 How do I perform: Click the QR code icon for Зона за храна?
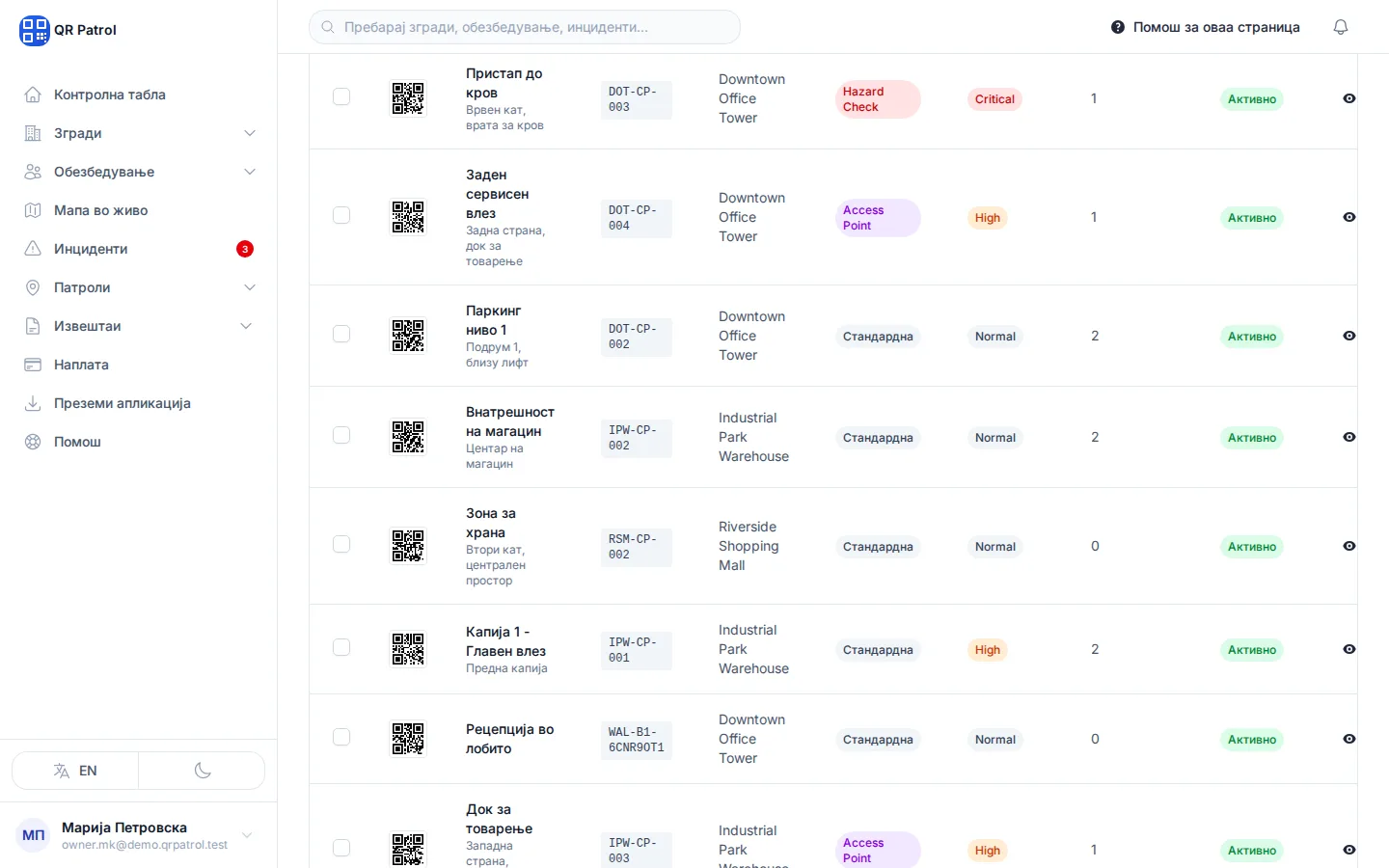tap(408, 546)
